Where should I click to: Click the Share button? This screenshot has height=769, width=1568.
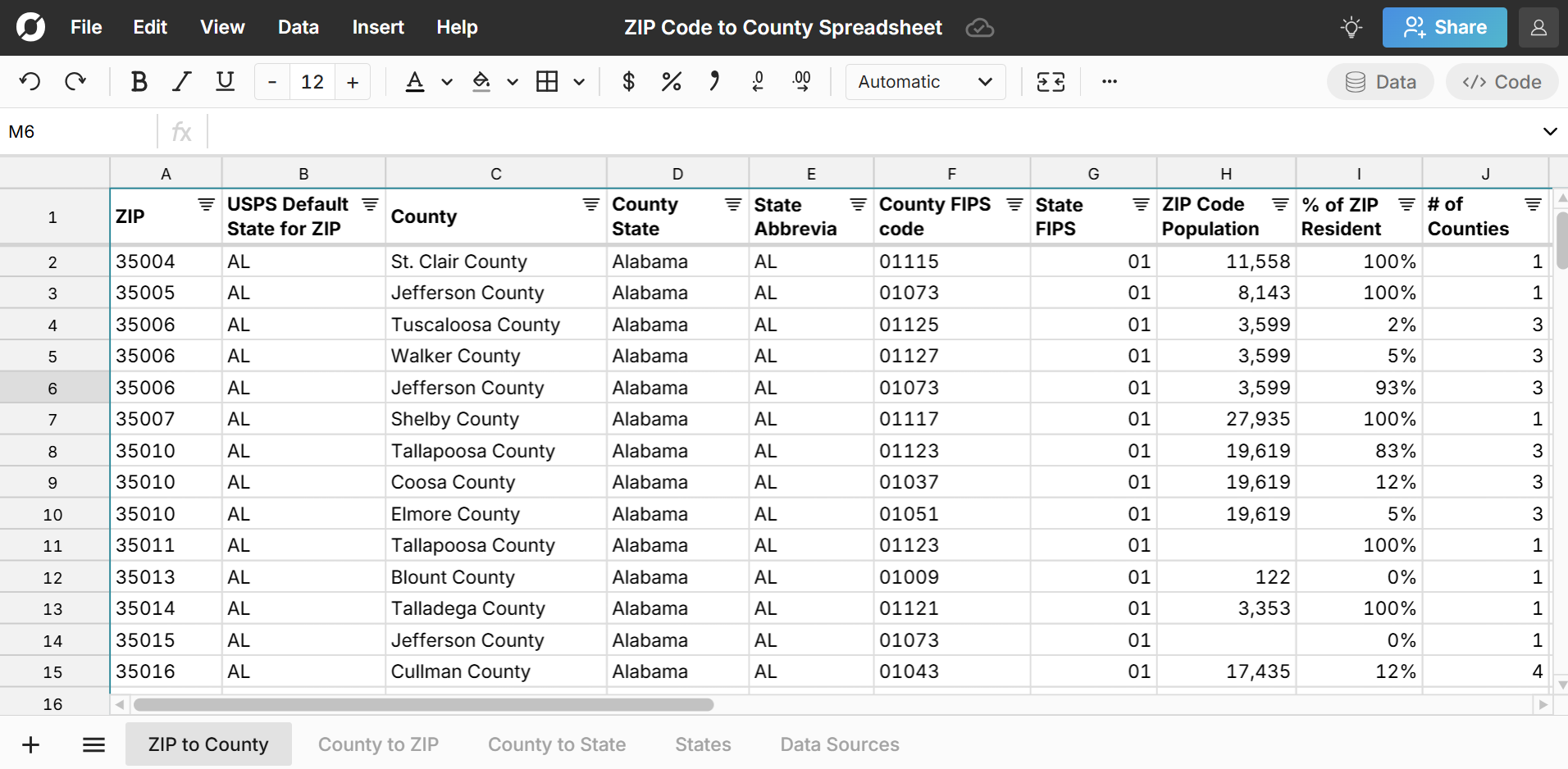pos(1443,27)
